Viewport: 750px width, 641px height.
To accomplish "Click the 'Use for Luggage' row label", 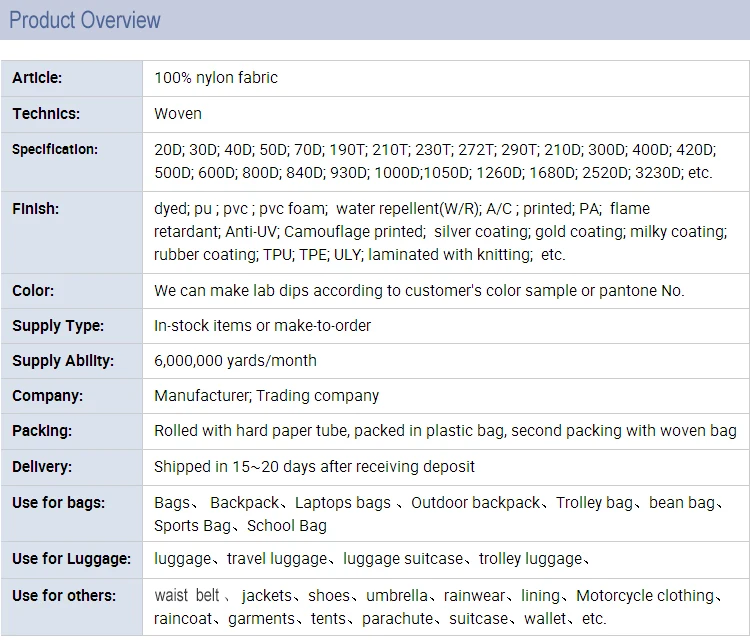I will 71,559.
